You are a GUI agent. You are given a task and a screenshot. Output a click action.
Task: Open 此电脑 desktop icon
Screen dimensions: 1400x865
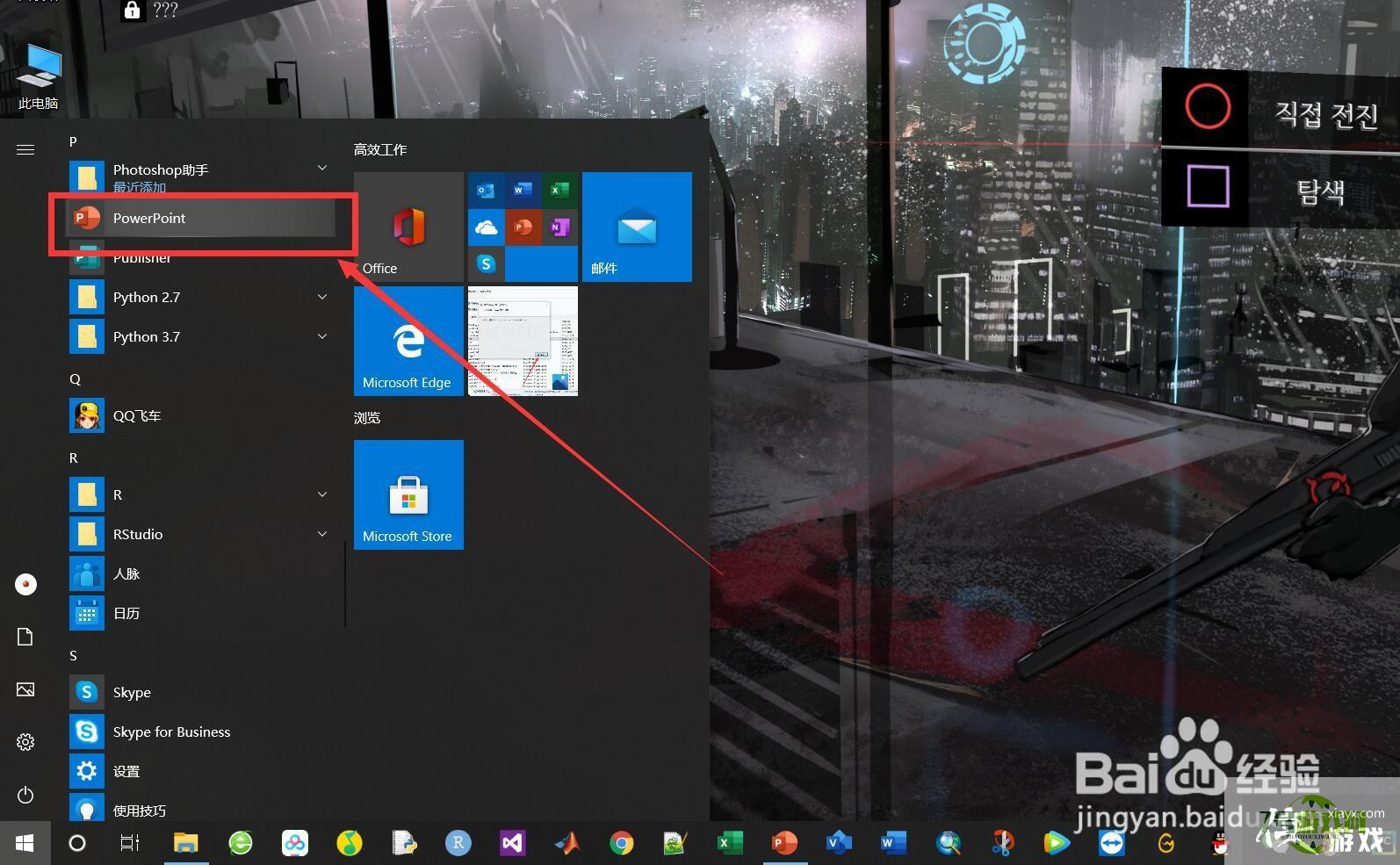click(x=39, y=77)
